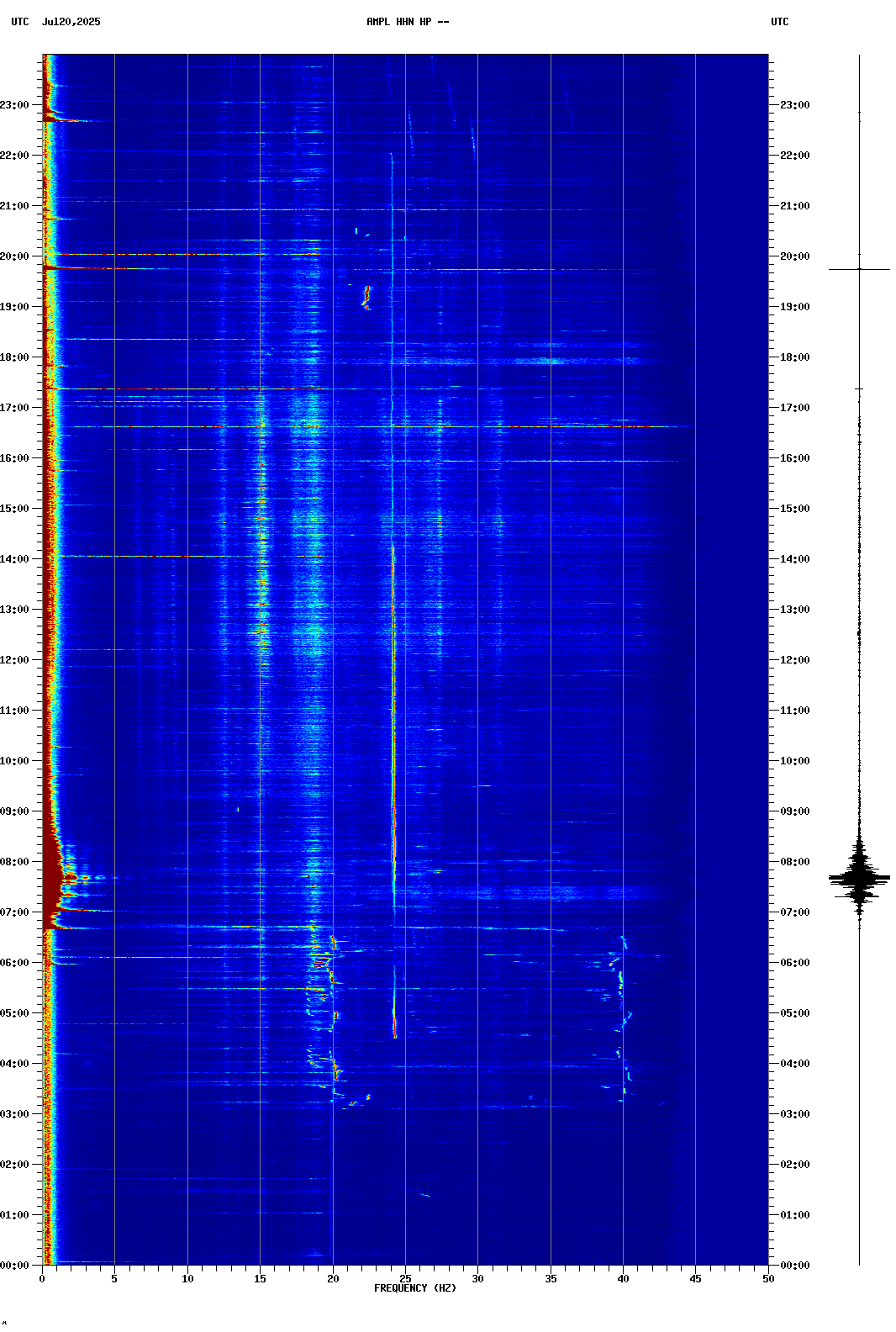Click the left-axis 05:00 time label

[x=15, y=1013]
